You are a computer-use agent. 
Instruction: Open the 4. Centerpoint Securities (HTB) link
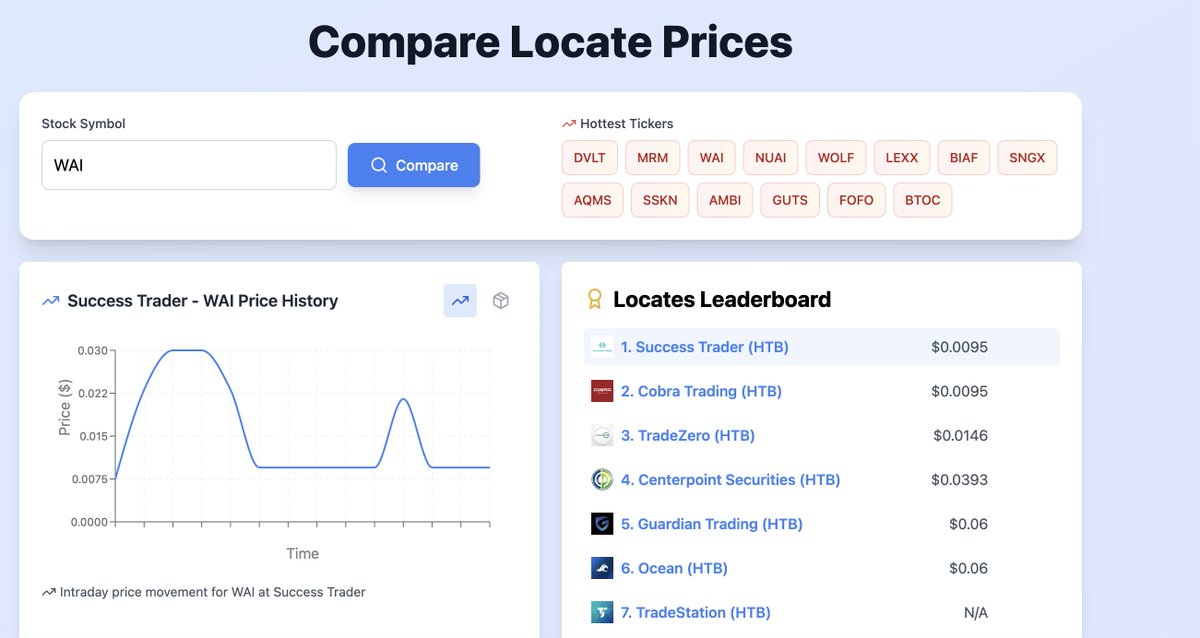pos(730,479)
